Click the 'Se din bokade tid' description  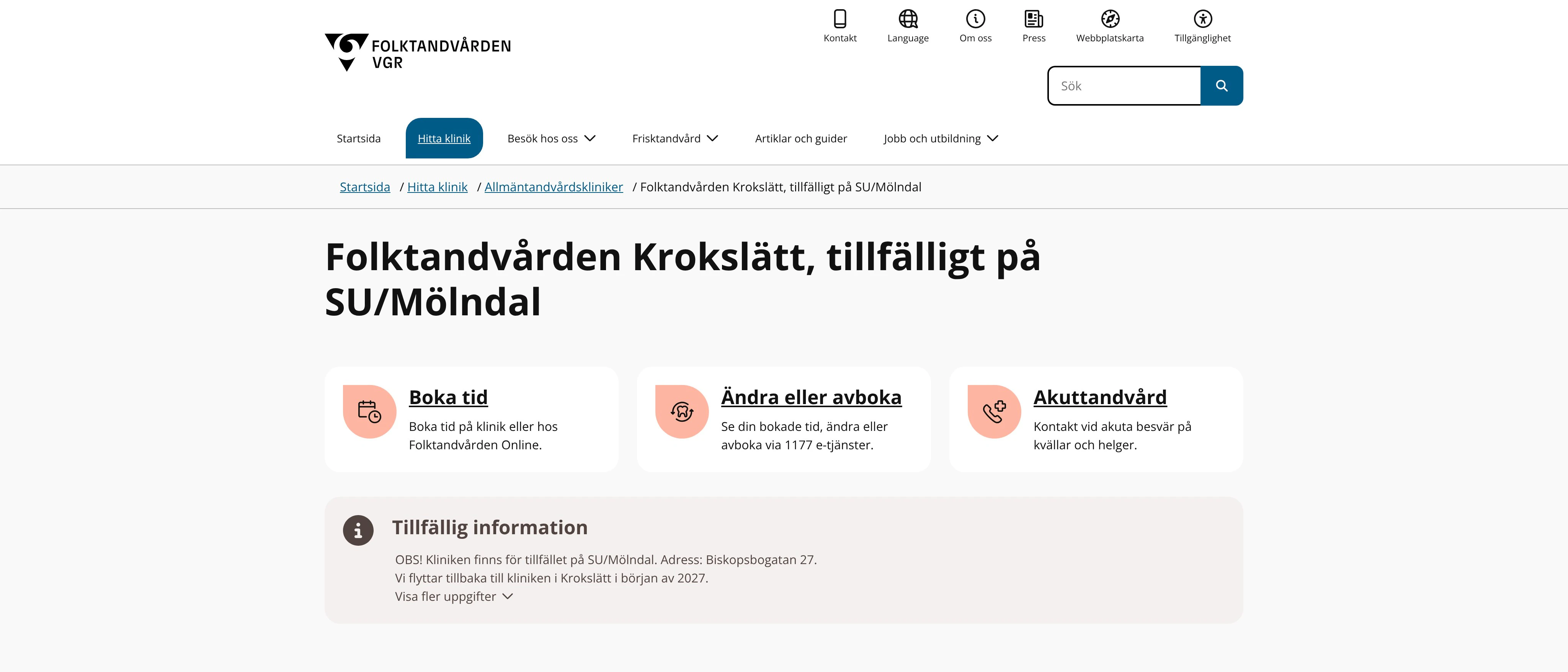click(804, 435)
